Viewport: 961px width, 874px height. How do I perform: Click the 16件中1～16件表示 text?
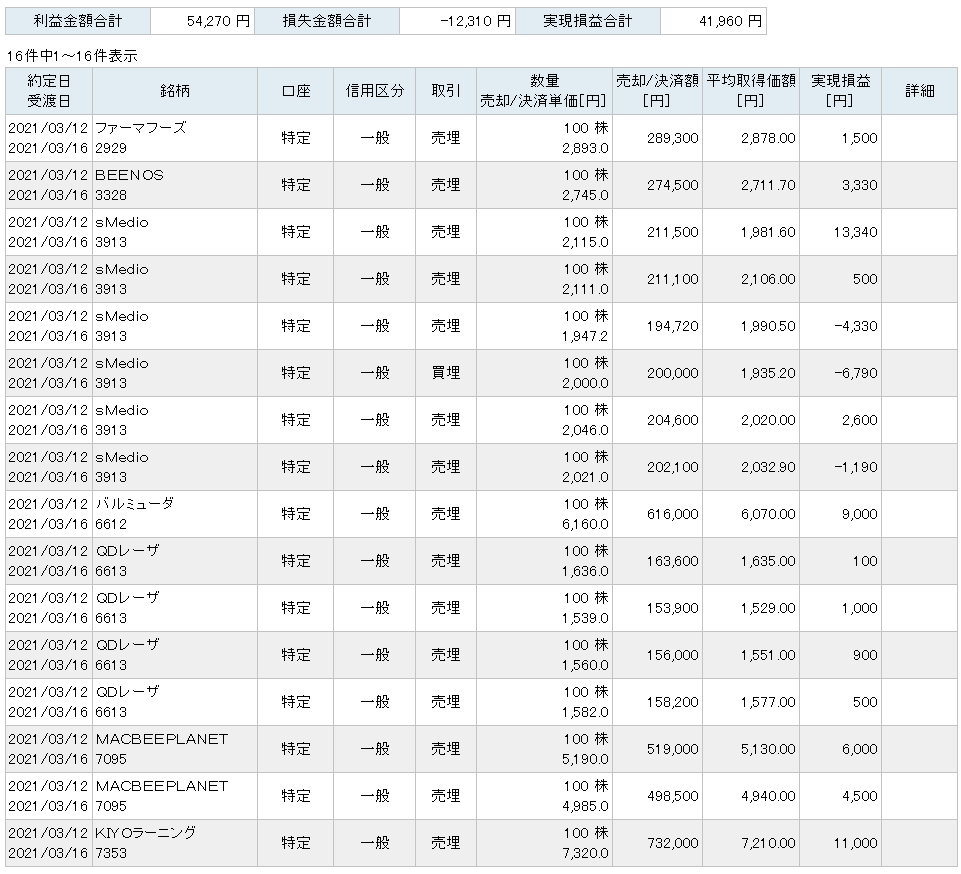pyautogui.click(x=72, y=56)
